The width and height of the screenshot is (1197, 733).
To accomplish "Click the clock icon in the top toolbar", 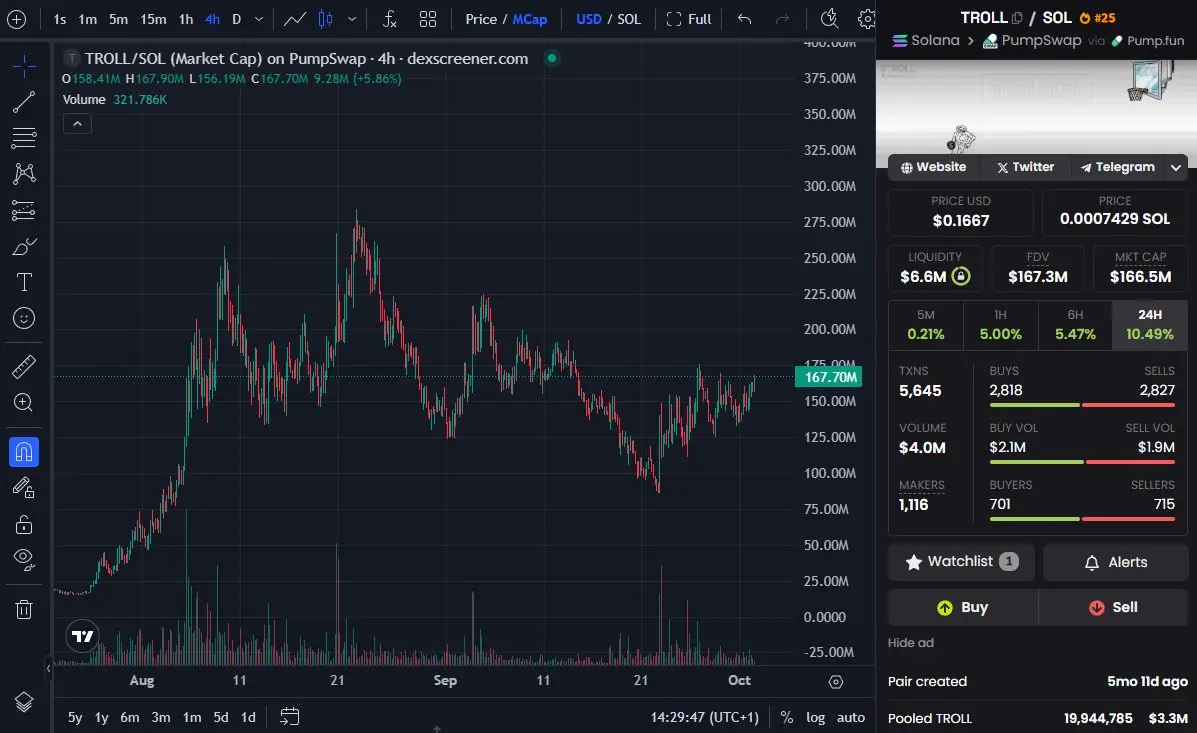I will tap(829, 19).
